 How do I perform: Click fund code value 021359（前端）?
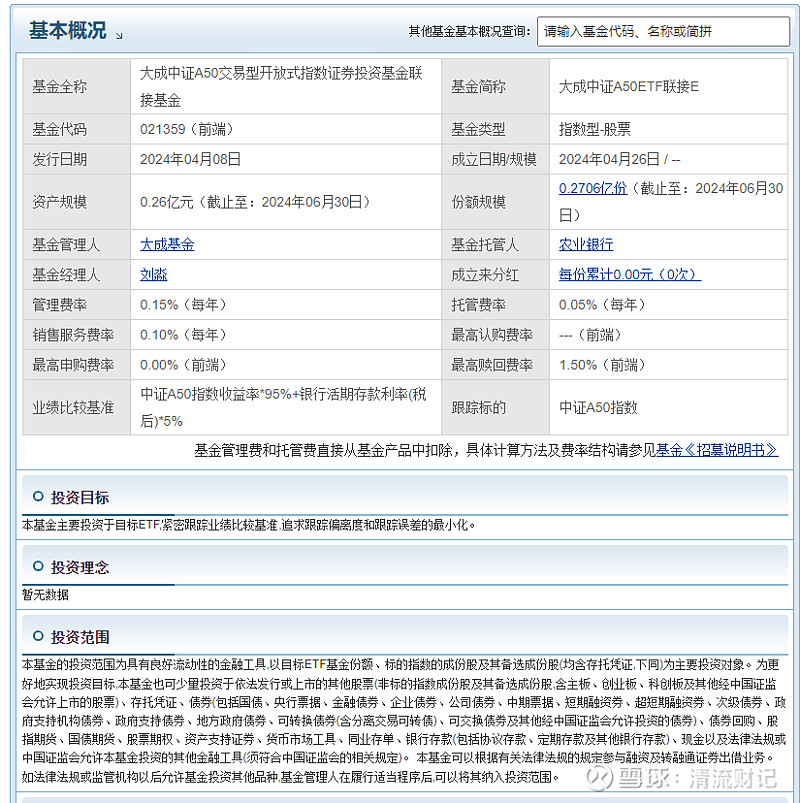point(187,129)
